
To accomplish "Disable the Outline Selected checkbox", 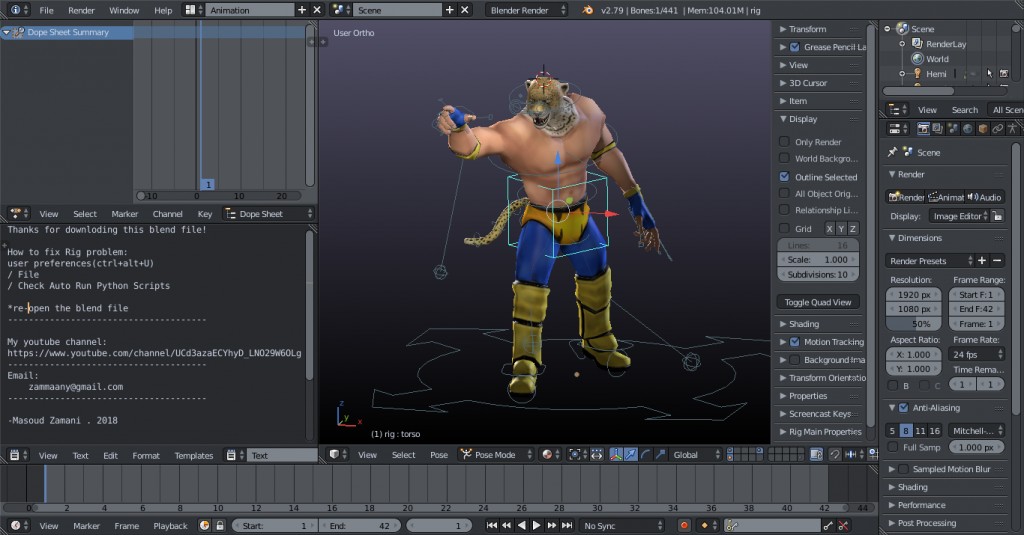I will pyautogui.click(x=784, y=176).
